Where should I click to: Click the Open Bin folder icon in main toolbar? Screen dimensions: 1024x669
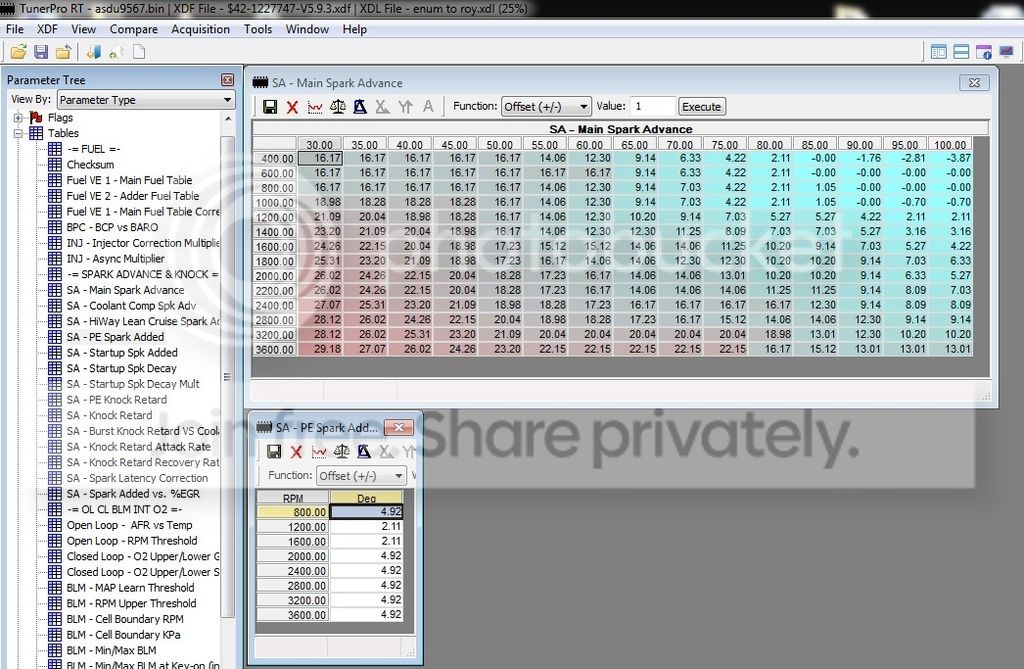18,52
